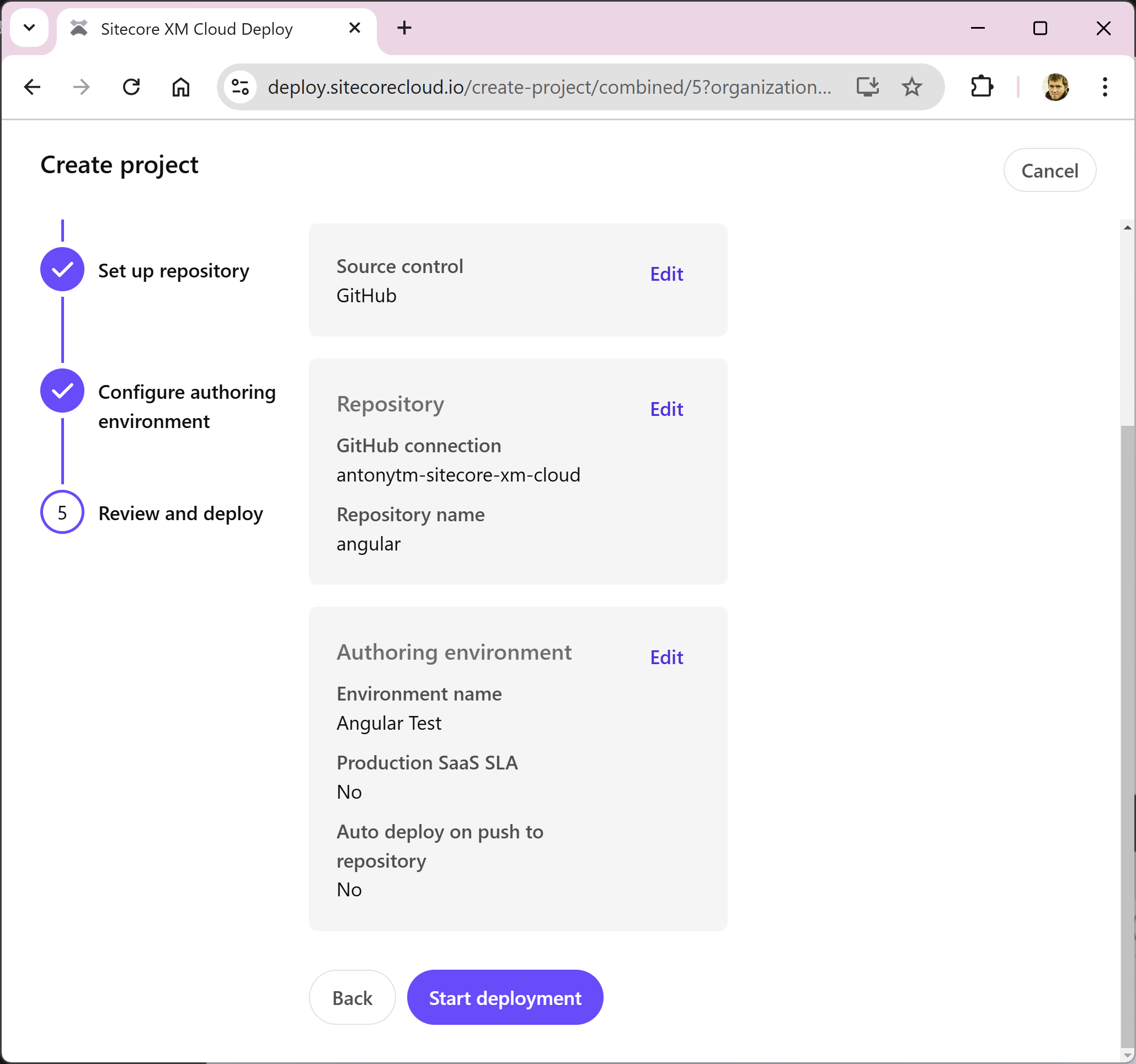Screen dimensions: 1136x1064
Task: Click the install app icon in address bar
Action: pos(867,87)
